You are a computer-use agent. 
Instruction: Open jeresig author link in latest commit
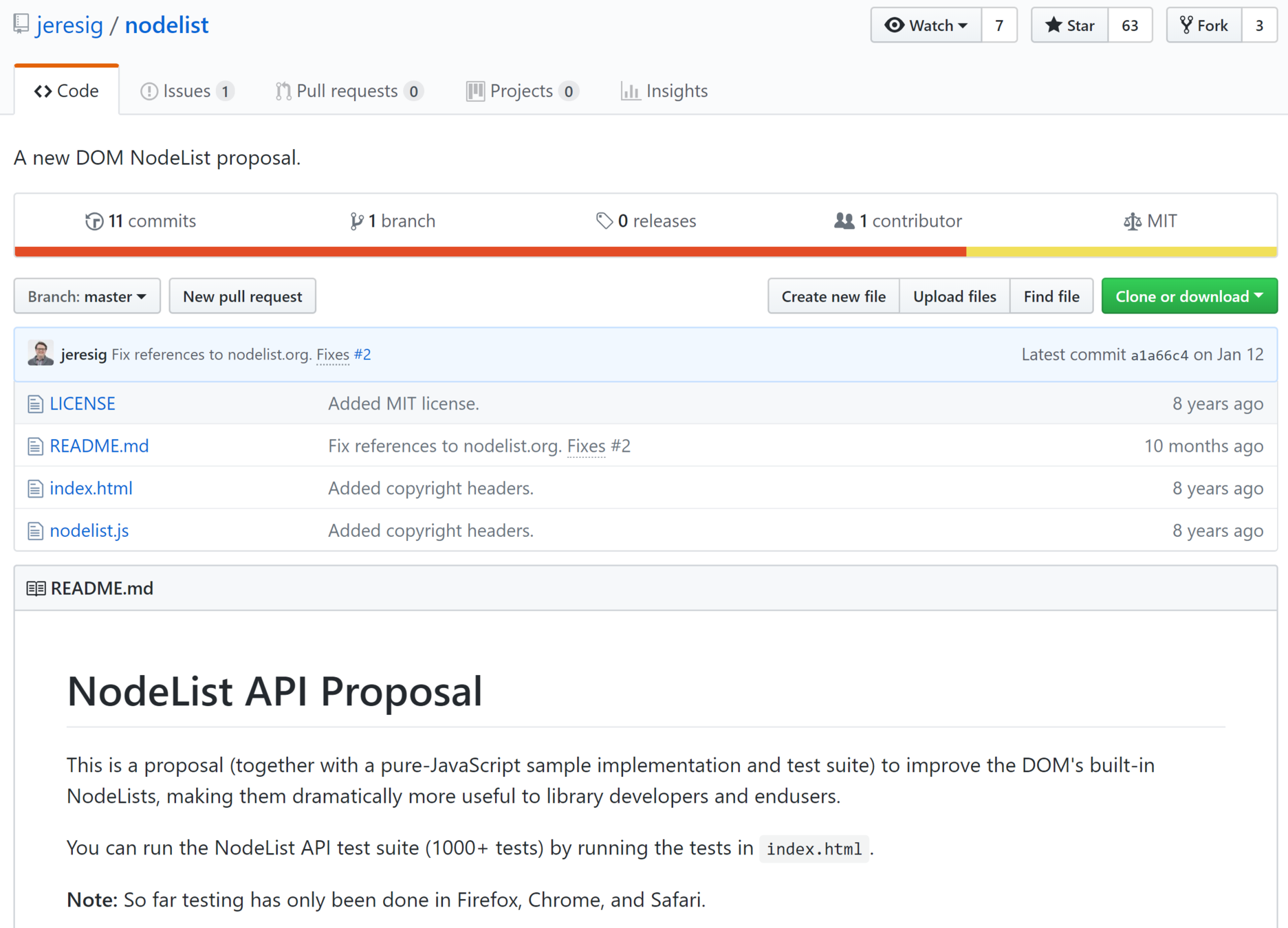[x=84, y=354]
